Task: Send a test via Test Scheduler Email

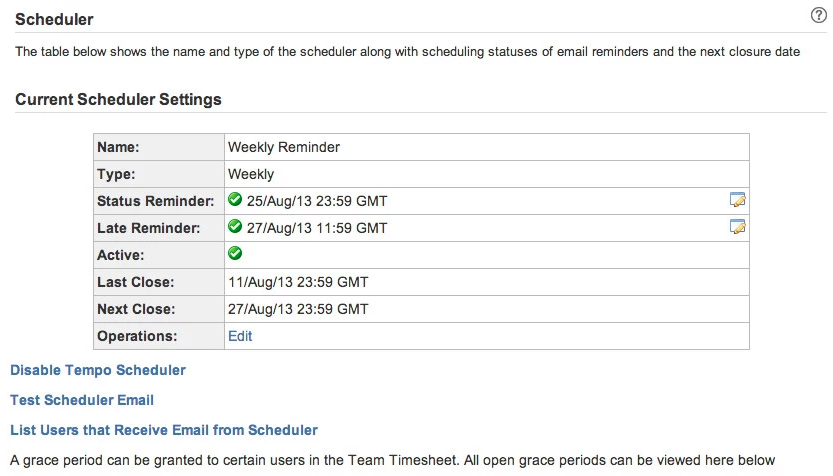Action: coord(82,400)
